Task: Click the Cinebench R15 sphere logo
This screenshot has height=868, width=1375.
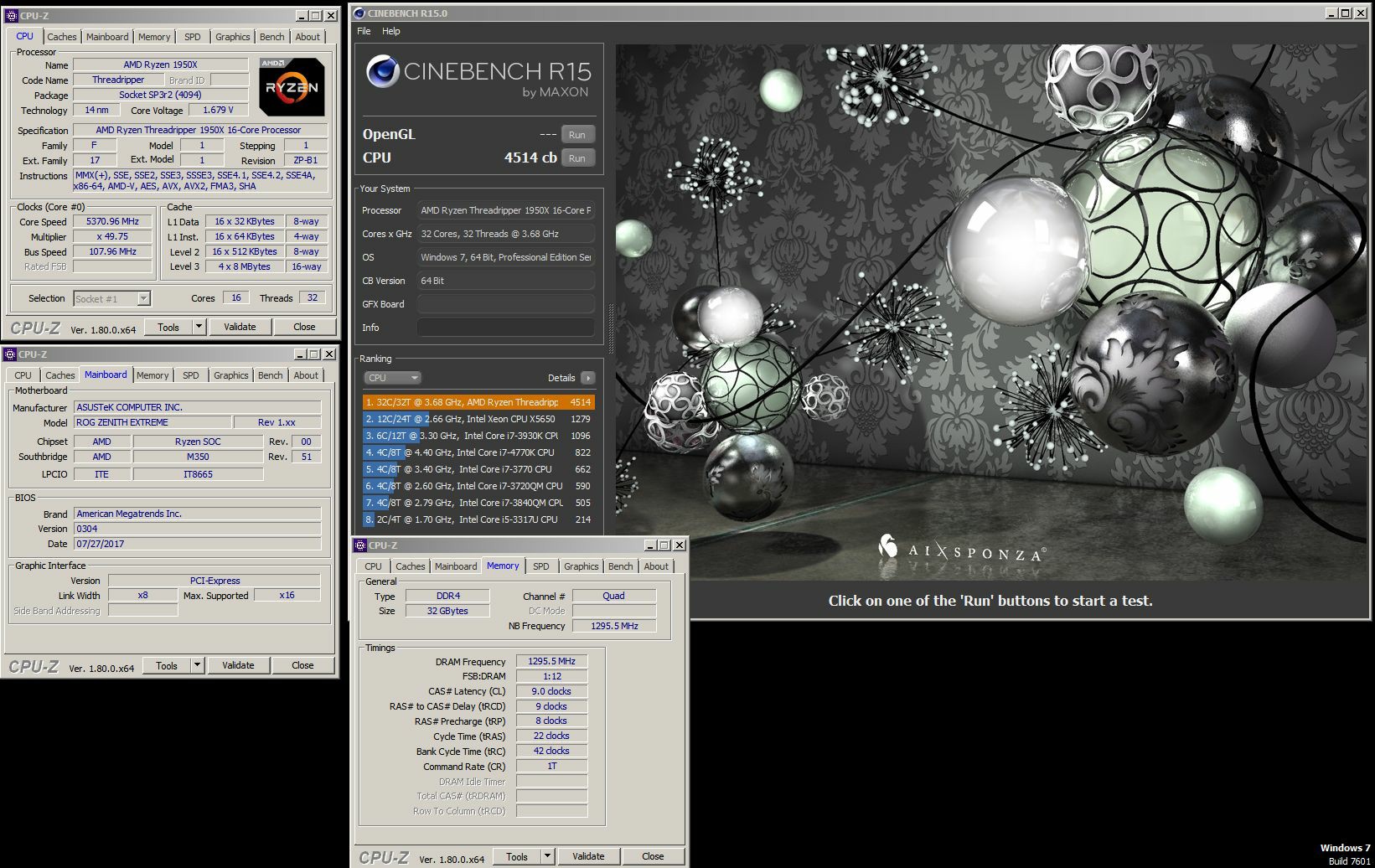Action: pyautogui.click(x=382, y=72)
